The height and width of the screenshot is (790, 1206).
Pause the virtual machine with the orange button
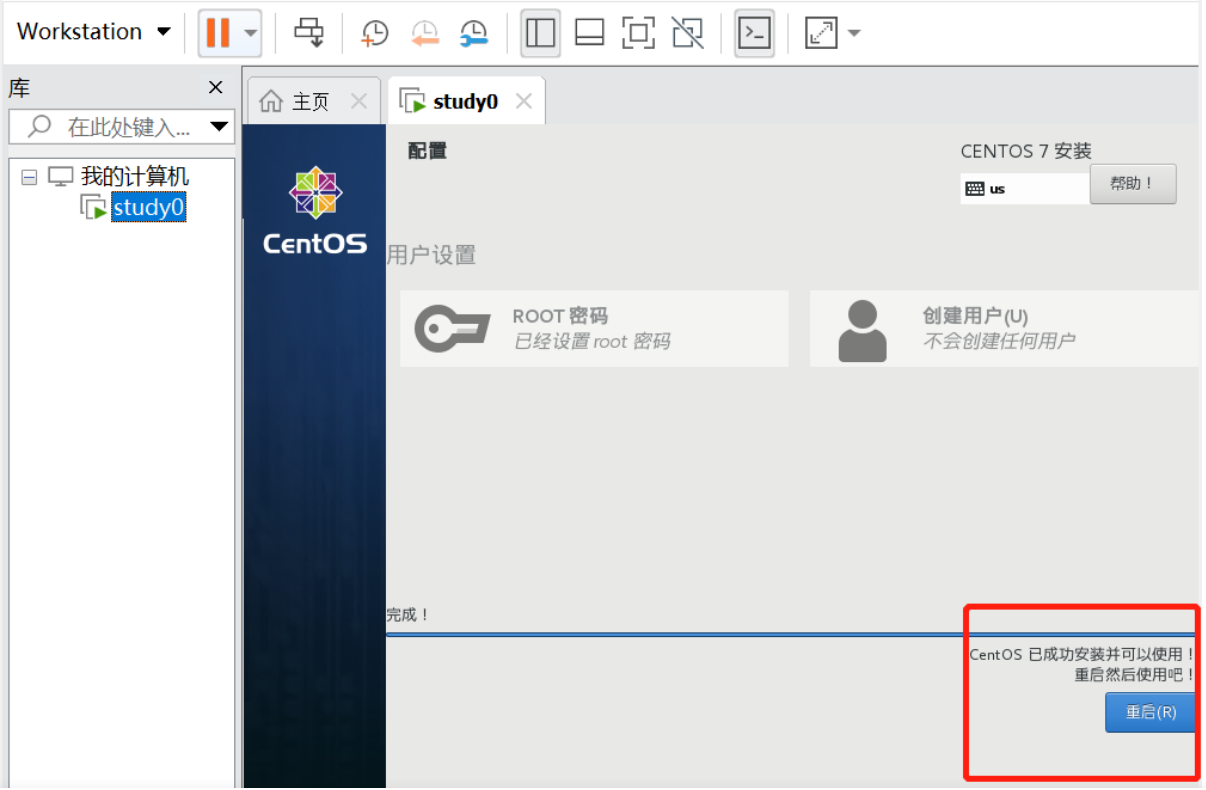[x=218, y=33]
